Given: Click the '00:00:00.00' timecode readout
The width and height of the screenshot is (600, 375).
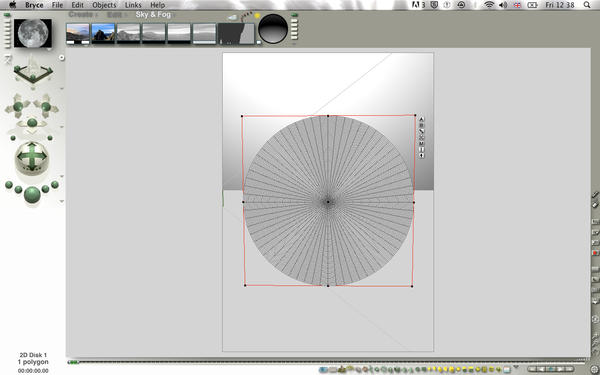Looking at the screenshot, I should 33,371.
